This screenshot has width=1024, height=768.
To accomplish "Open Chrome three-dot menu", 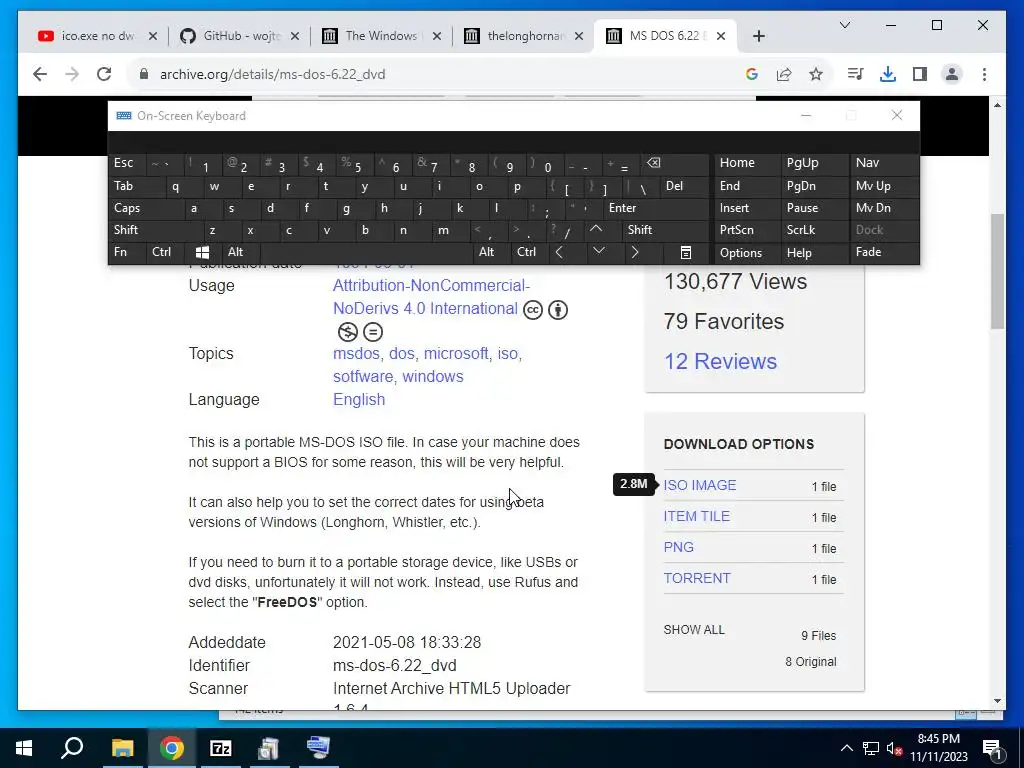I will click(984, 74).
